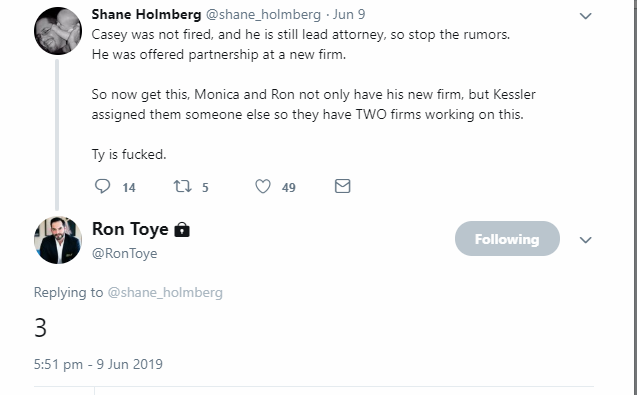Click the reply text "3"
This screenshot has width=637, height=395.
40,328
